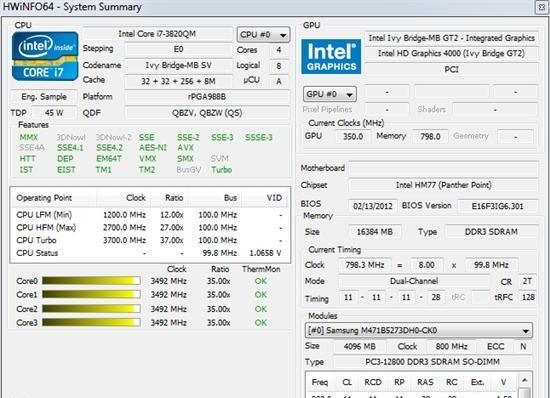Click the 1.0658 V voltage value
The height and width of the screenshot is (398, 550).
coord(265,253)
